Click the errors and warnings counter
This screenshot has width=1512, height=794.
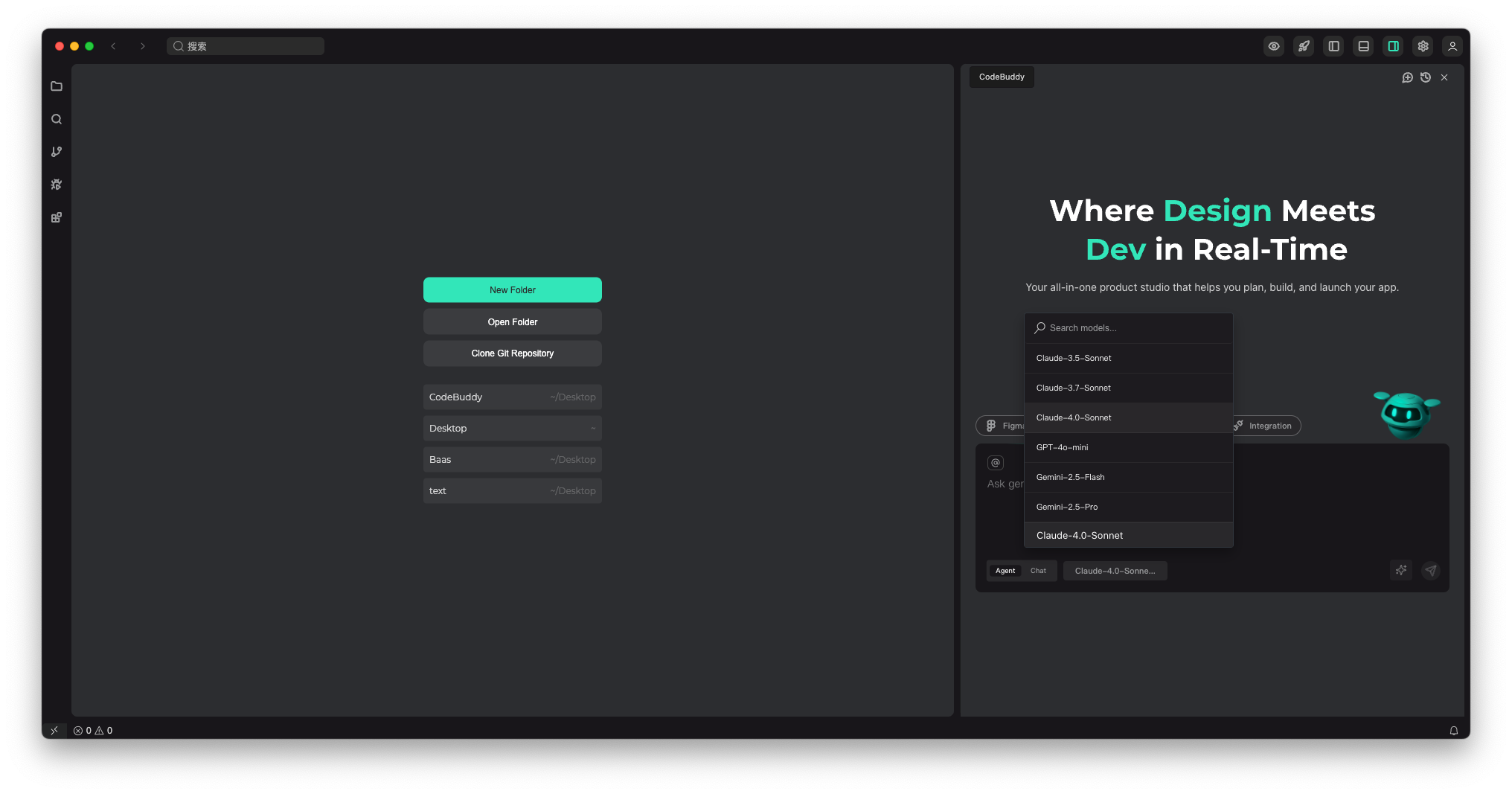93,731
